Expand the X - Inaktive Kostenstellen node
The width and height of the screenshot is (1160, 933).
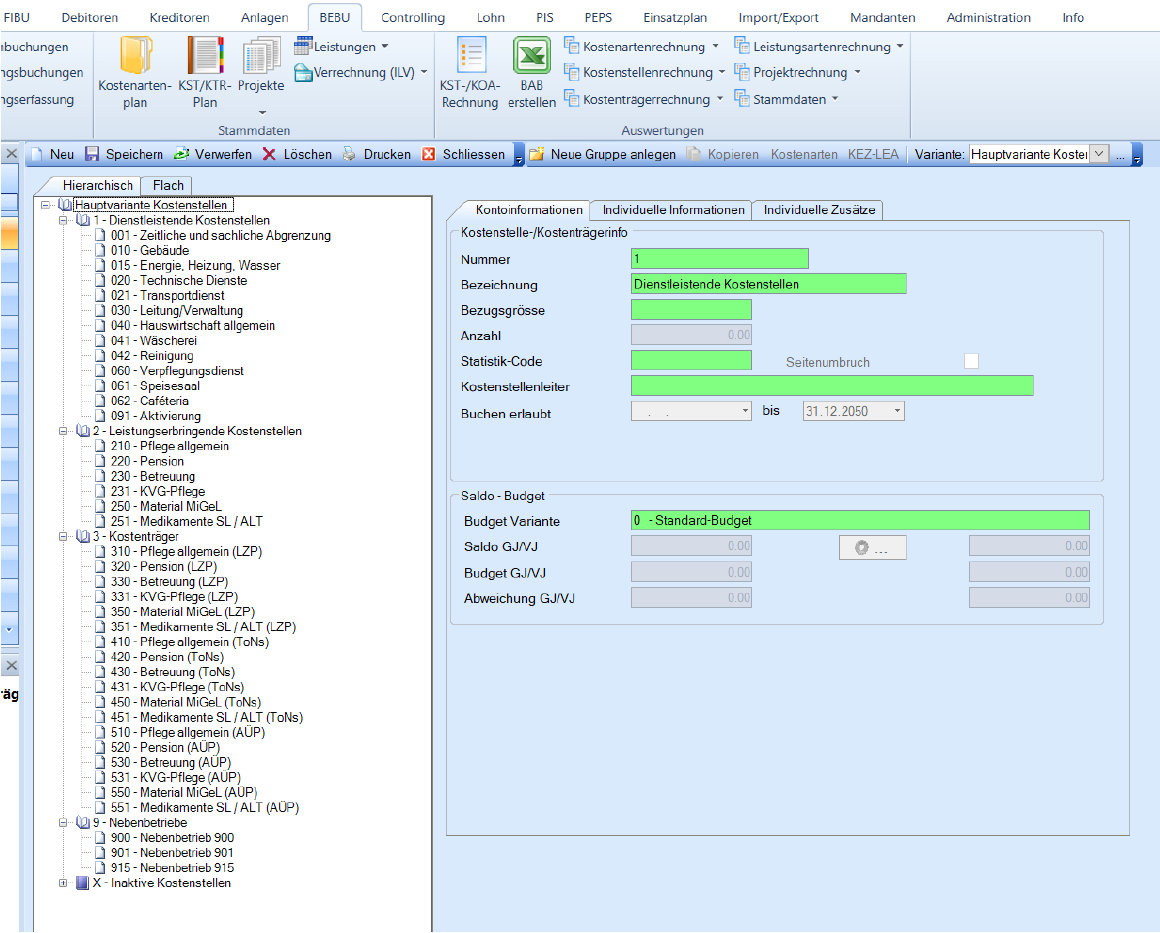[64, 883]
